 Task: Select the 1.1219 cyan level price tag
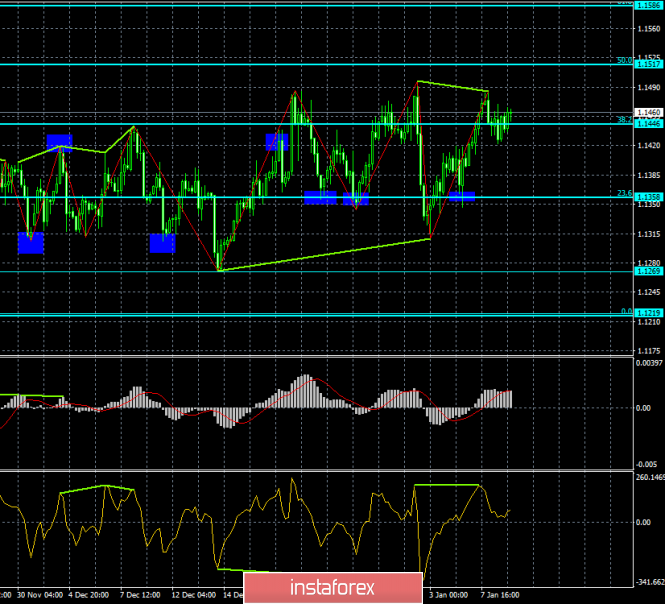(x=649, y=313)
